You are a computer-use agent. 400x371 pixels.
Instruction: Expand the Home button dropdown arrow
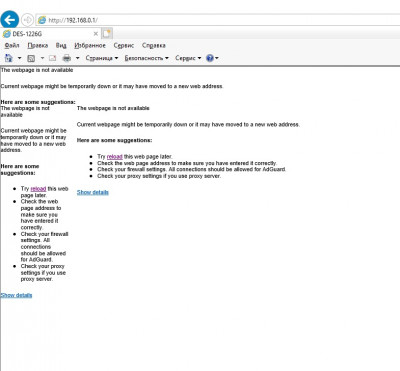click(19, 58)
